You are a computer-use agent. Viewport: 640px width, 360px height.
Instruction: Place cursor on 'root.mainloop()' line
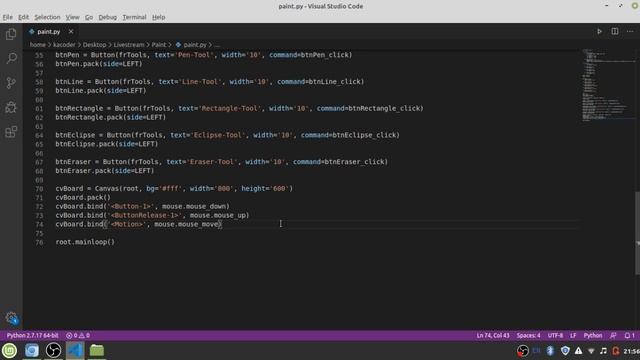85,242
